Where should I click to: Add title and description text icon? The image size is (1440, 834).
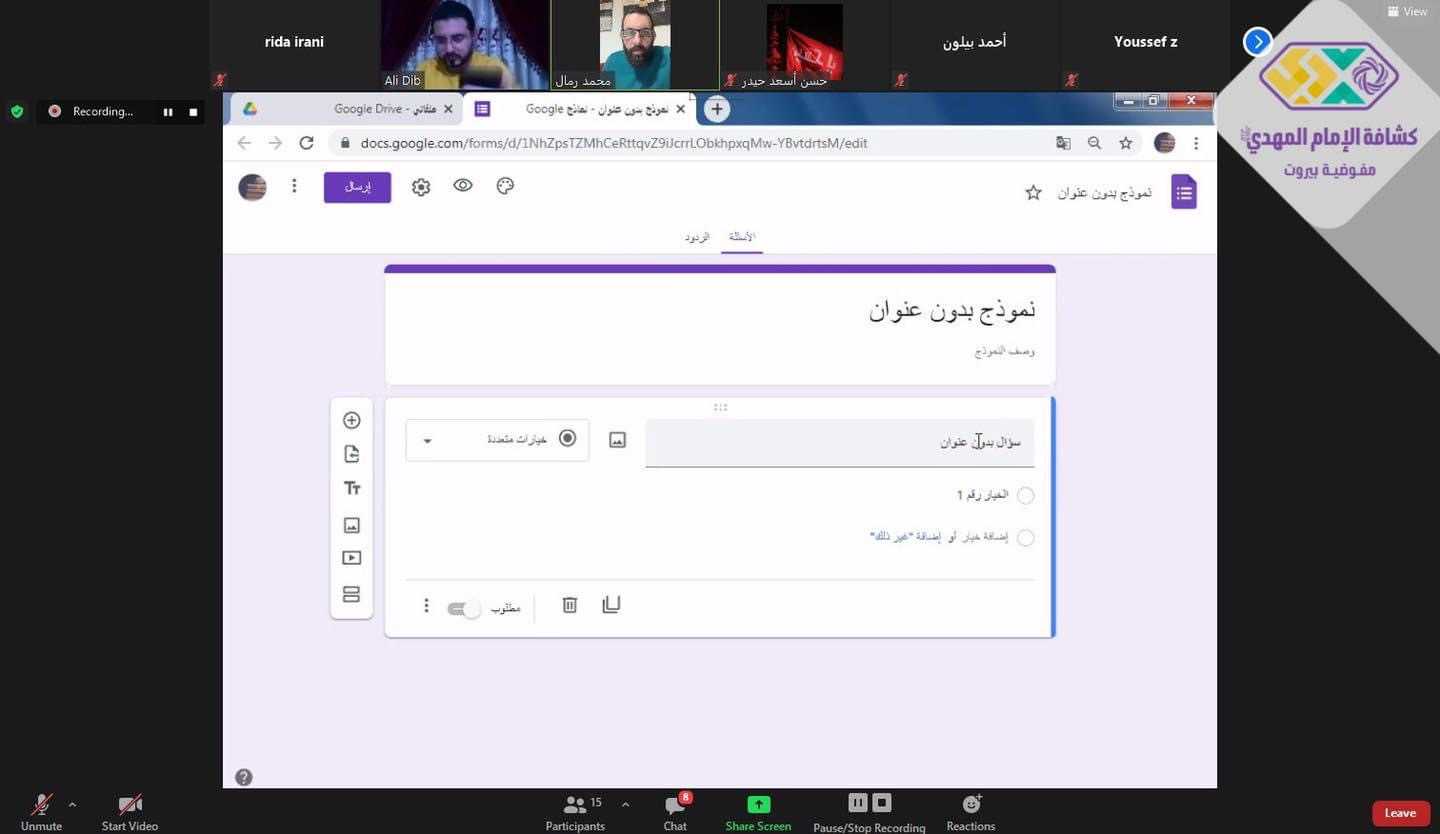351,488
